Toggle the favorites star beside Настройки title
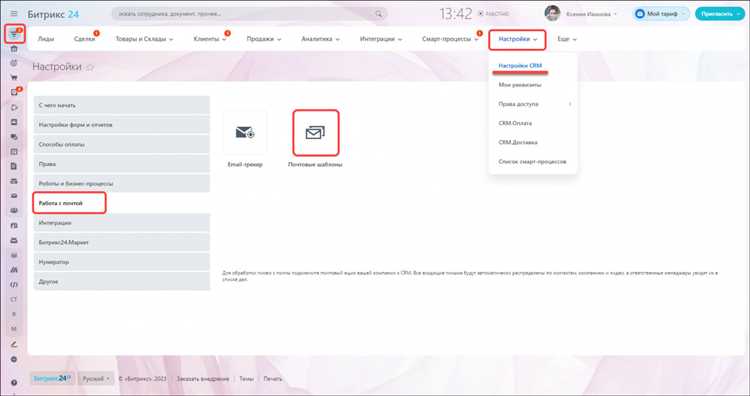The width and height of the screenshot is (750, 396). pyautogui.click(x=90, y=67)
